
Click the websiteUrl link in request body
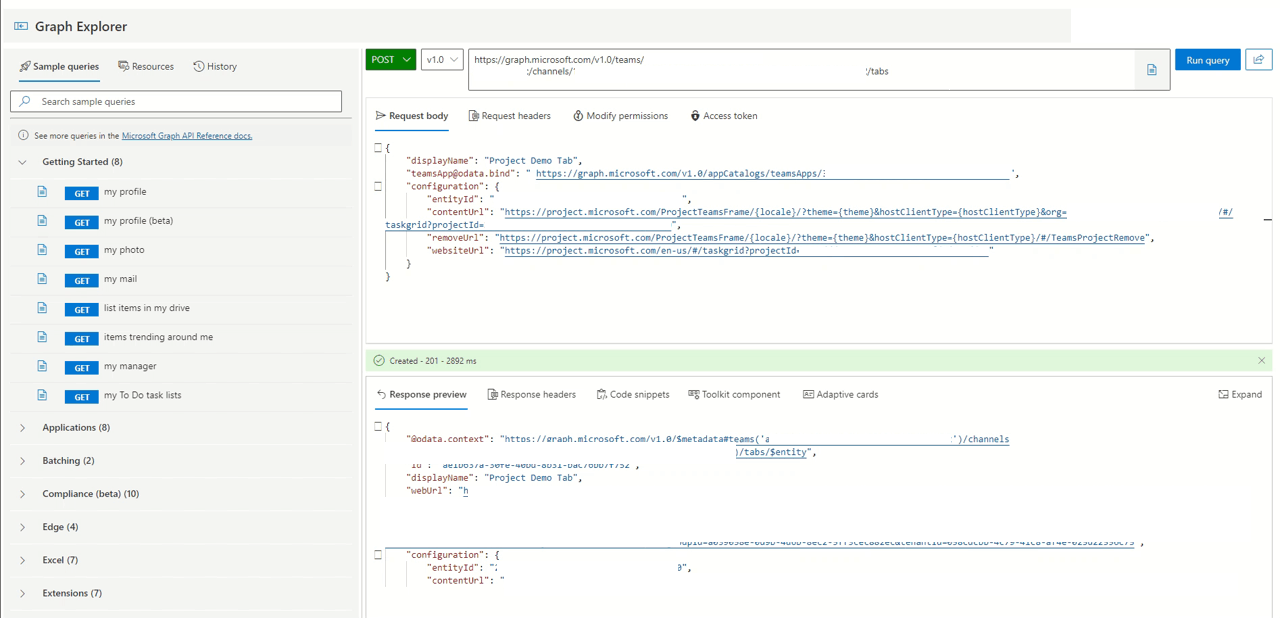tap(746, 251)
